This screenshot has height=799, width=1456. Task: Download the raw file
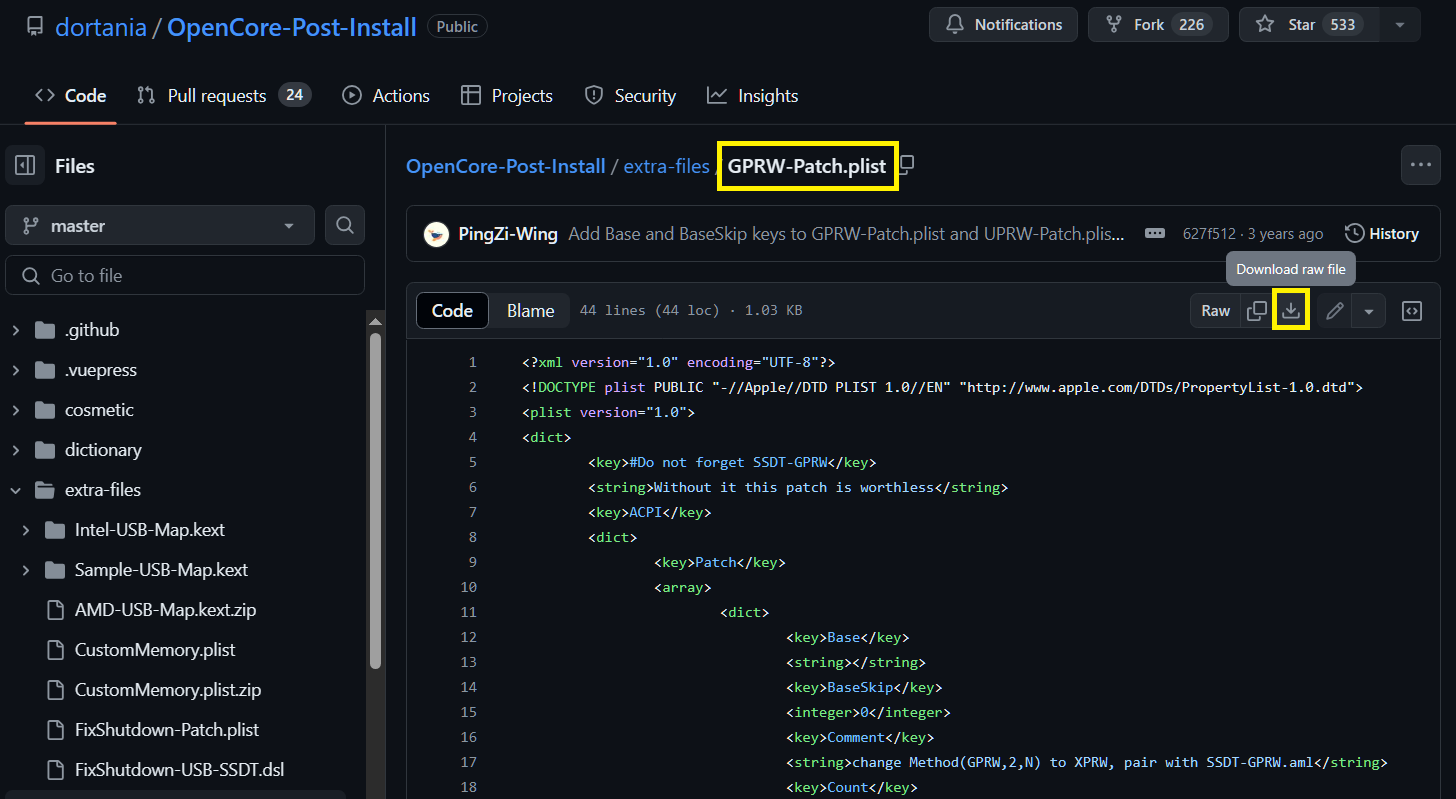tap(1291, 311)
